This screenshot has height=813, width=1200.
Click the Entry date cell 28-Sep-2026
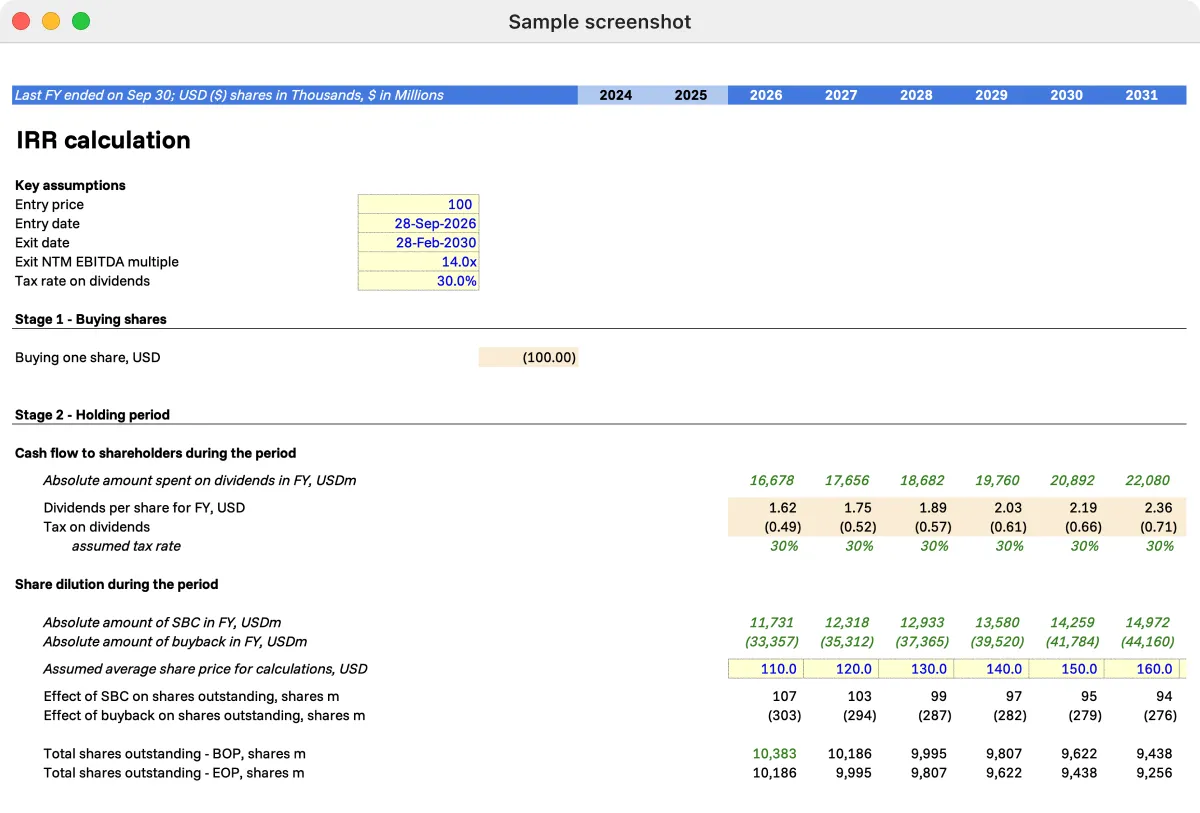[418, 223]
